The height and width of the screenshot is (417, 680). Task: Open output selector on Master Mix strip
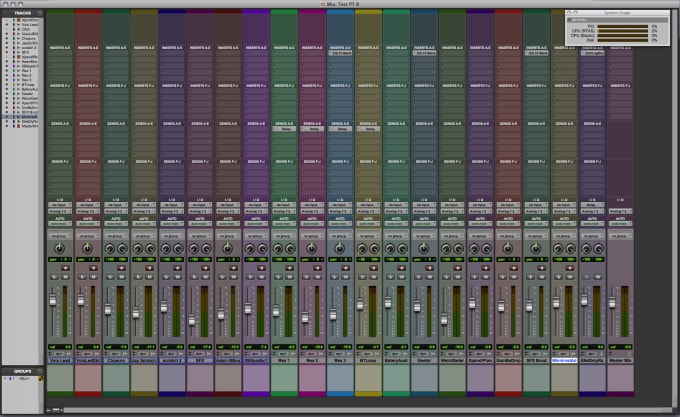tap(620, 211)
